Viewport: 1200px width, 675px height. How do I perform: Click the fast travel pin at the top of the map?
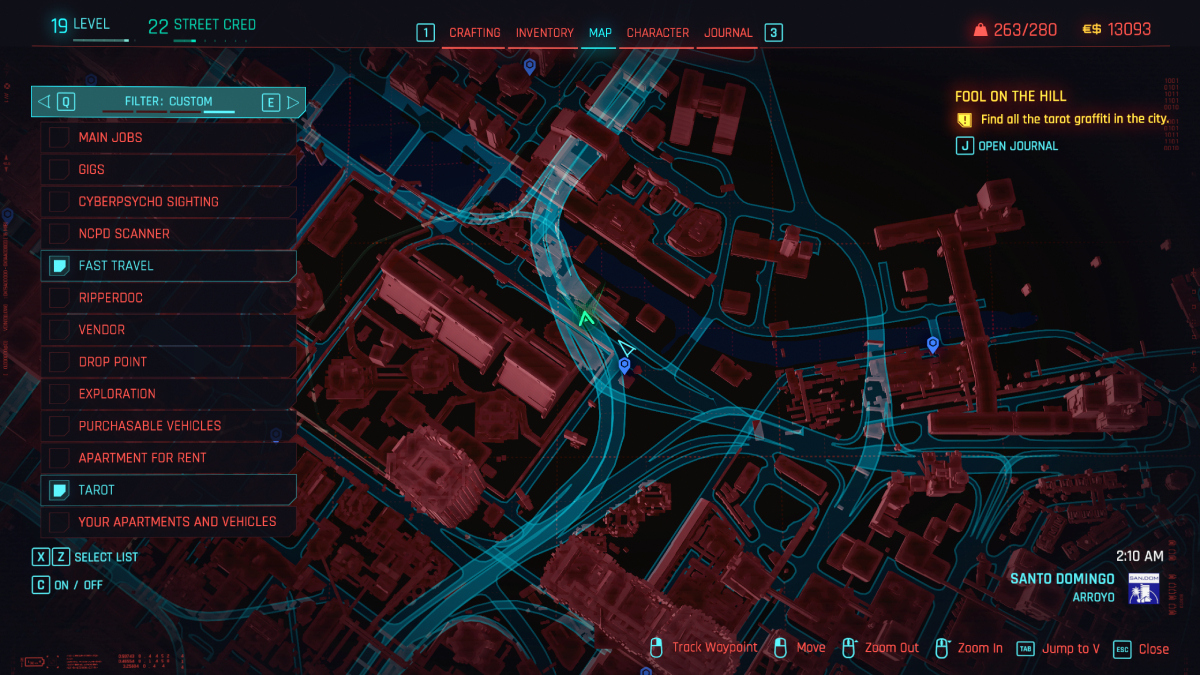[530, 66]
